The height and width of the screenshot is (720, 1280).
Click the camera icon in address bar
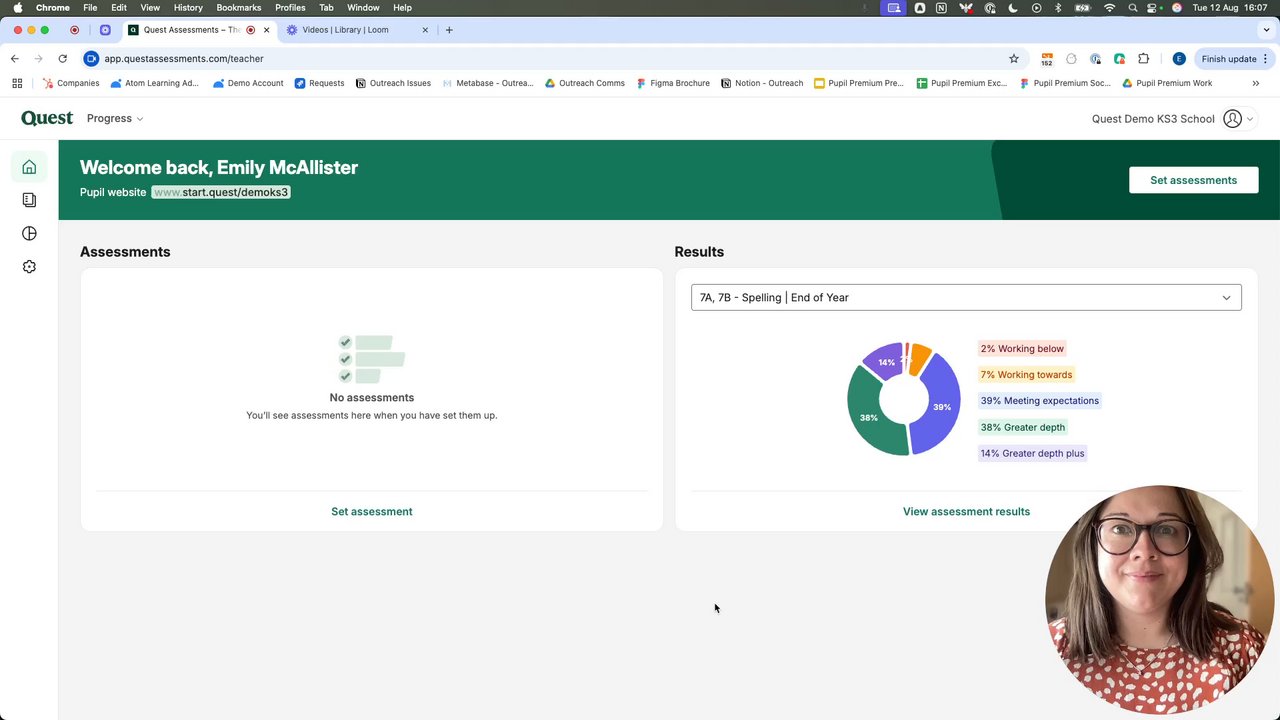click(92, 59)
